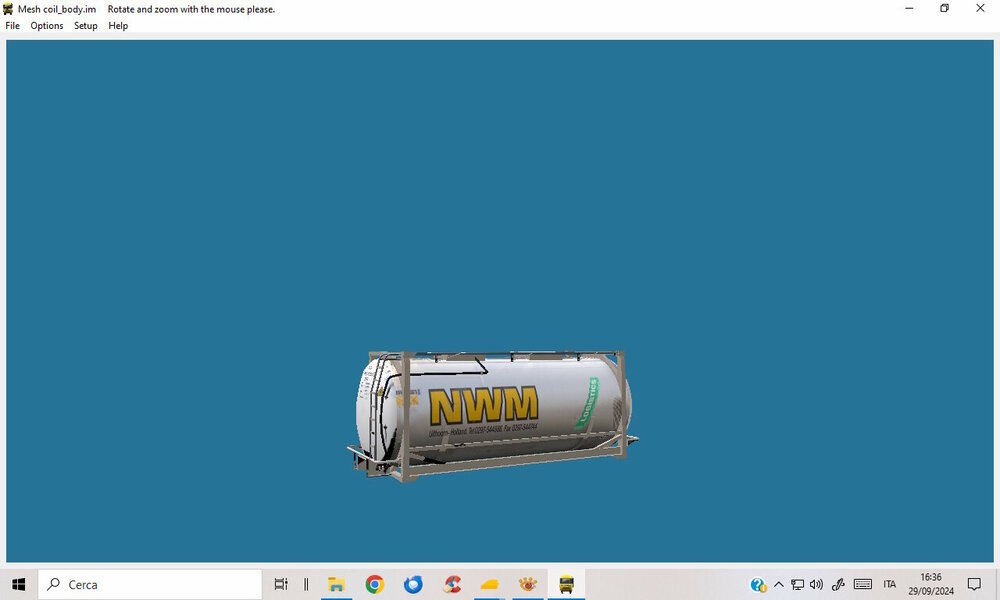The image size is (1000, 600).
Task: Launch Google Chrome from the taskbar
Action: [x=375, y=584]
